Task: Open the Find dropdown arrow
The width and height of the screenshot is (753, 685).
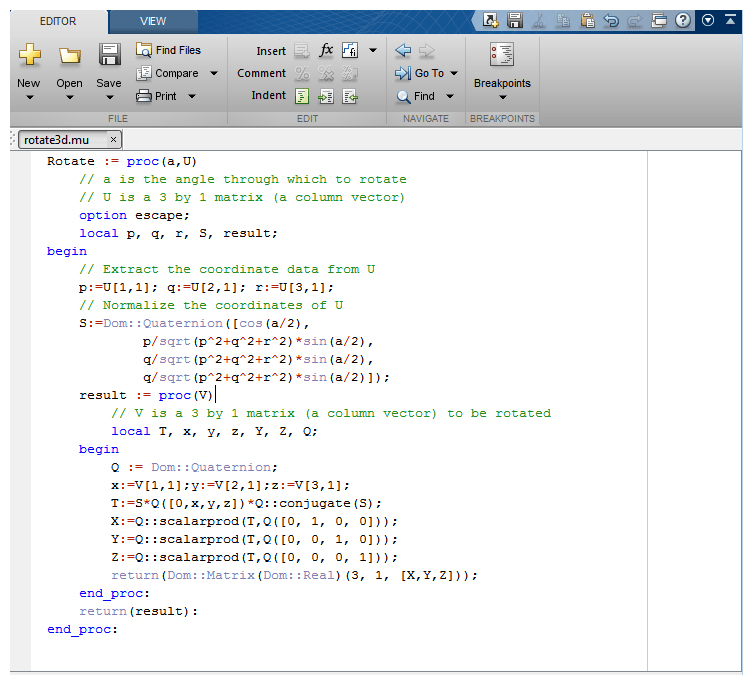Action: click(x=450, y=96)
